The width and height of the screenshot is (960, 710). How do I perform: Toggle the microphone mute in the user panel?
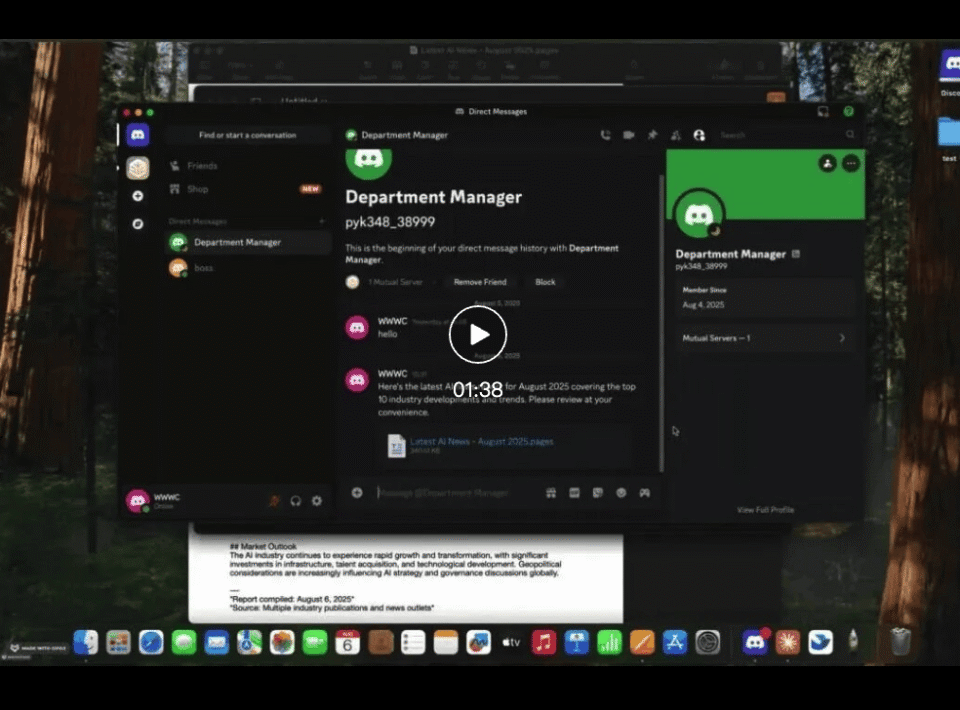point(274,501)
